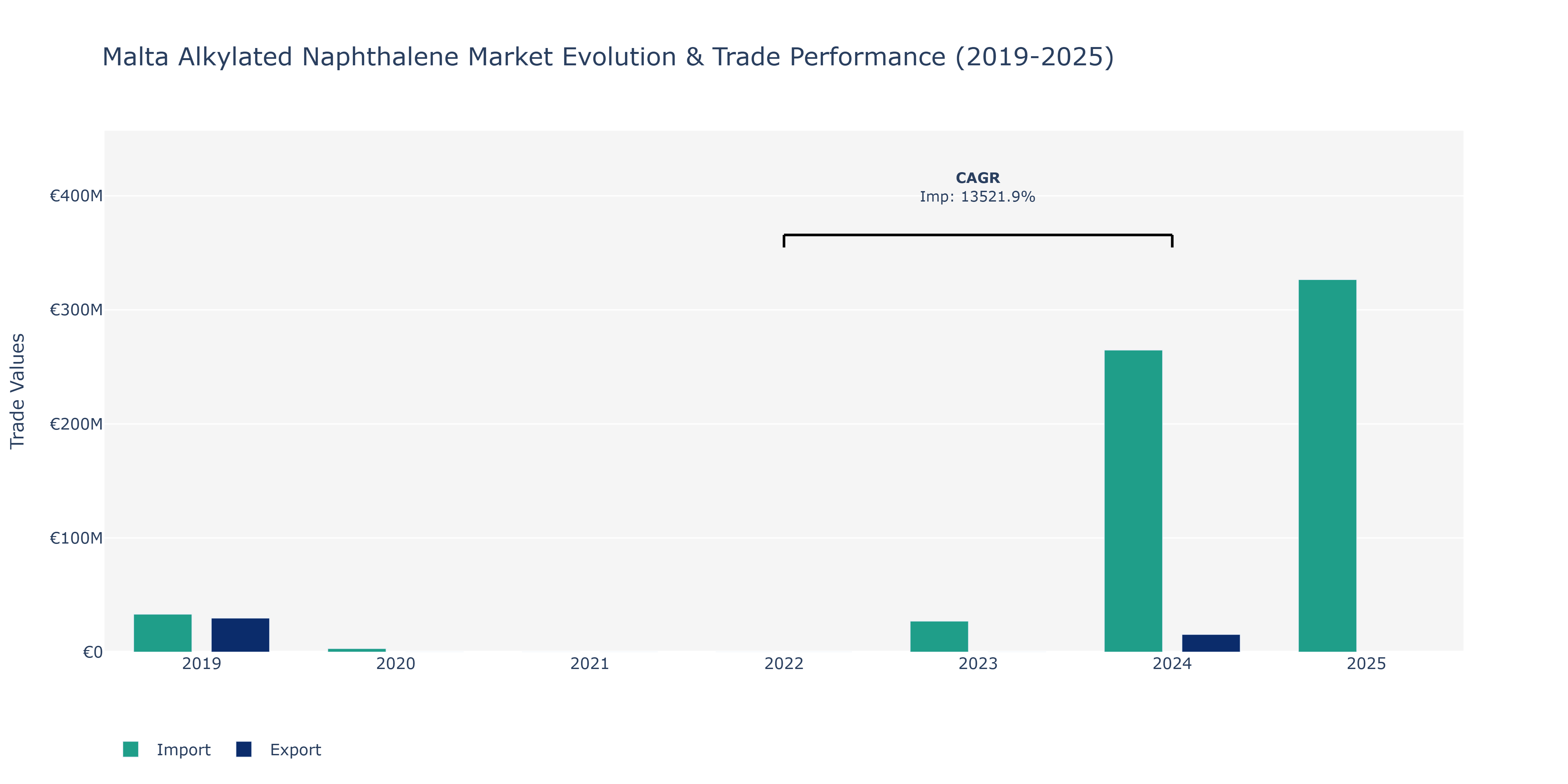The height and width of the screenshot is (784, 1568).
Task: Click the 'Trade Values' axis title
Action: (18, 391)
